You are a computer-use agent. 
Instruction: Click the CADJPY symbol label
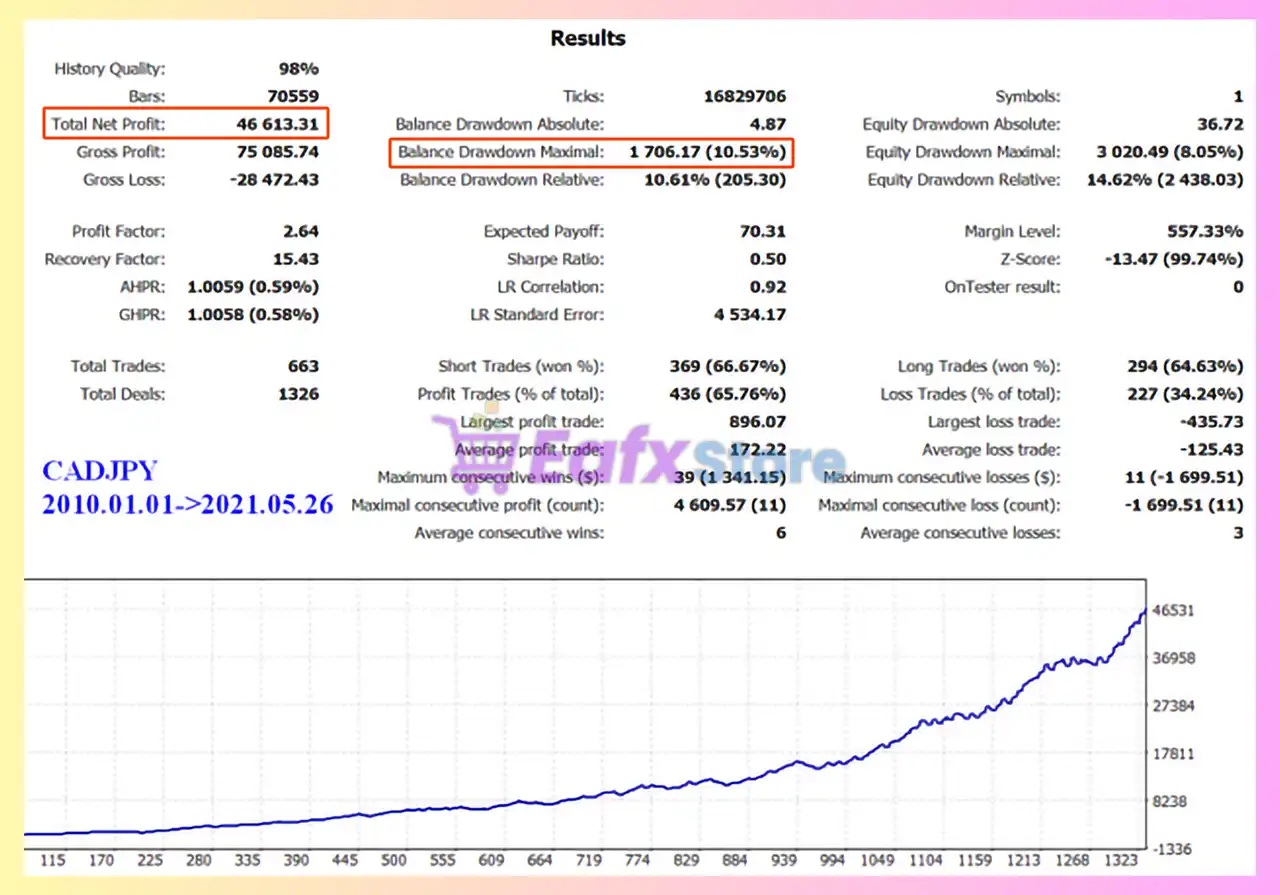click(x=100, y=471)
